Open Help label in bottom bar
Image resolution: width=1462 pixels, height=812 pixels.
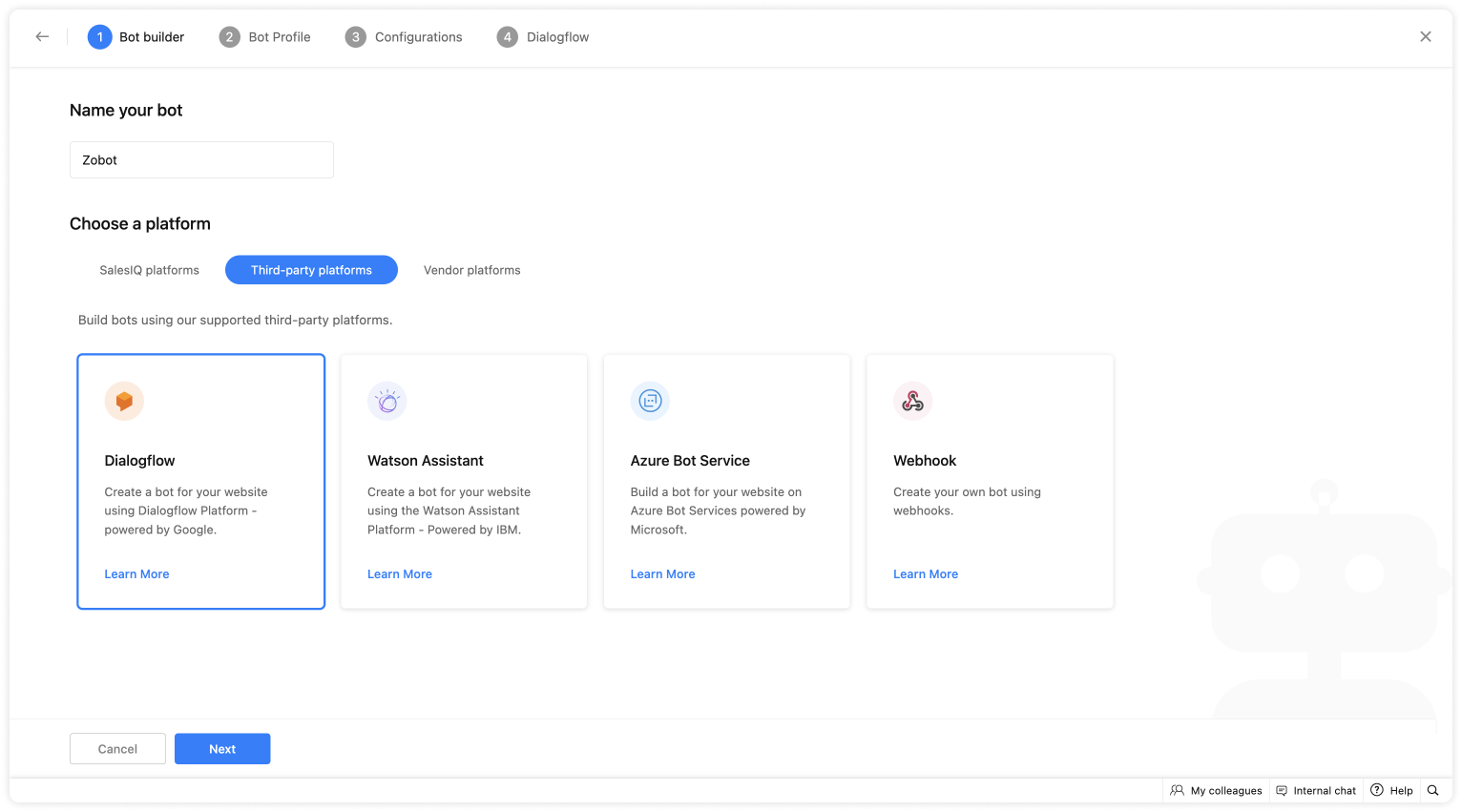click(x=1401, y=790)
